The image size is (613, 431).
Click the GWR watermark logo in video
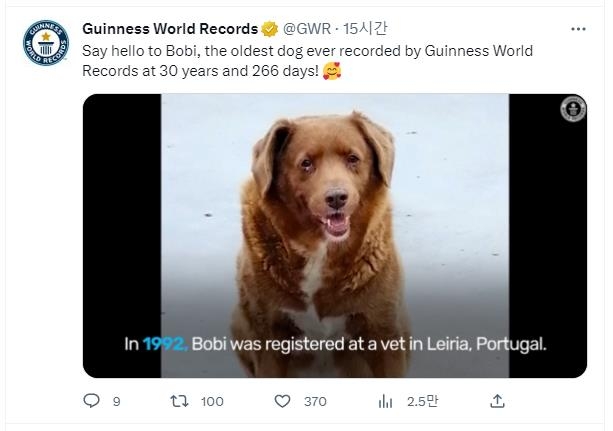573,110
